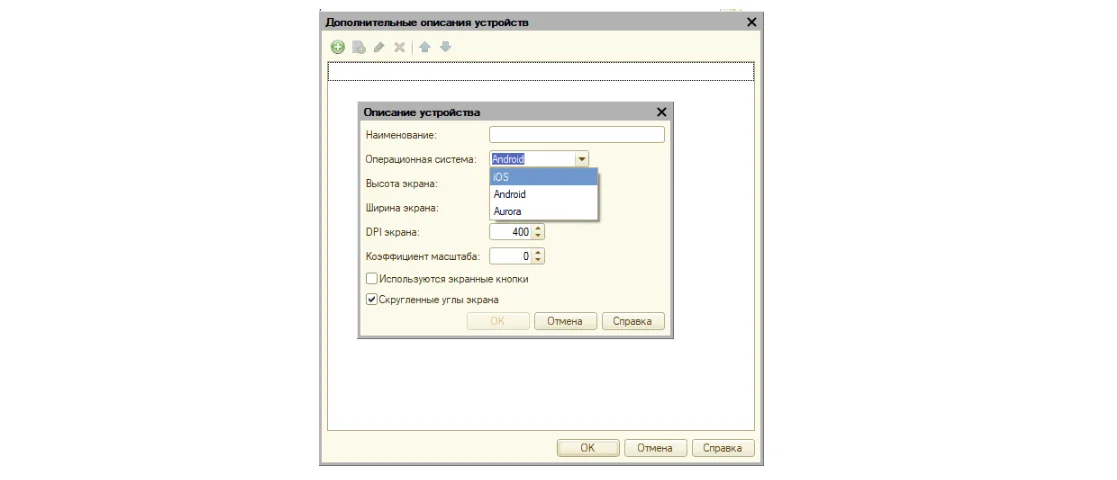Open the Операционная система dropdown arrow
This screenshot has height=480, width=1117.
[582, 160]
